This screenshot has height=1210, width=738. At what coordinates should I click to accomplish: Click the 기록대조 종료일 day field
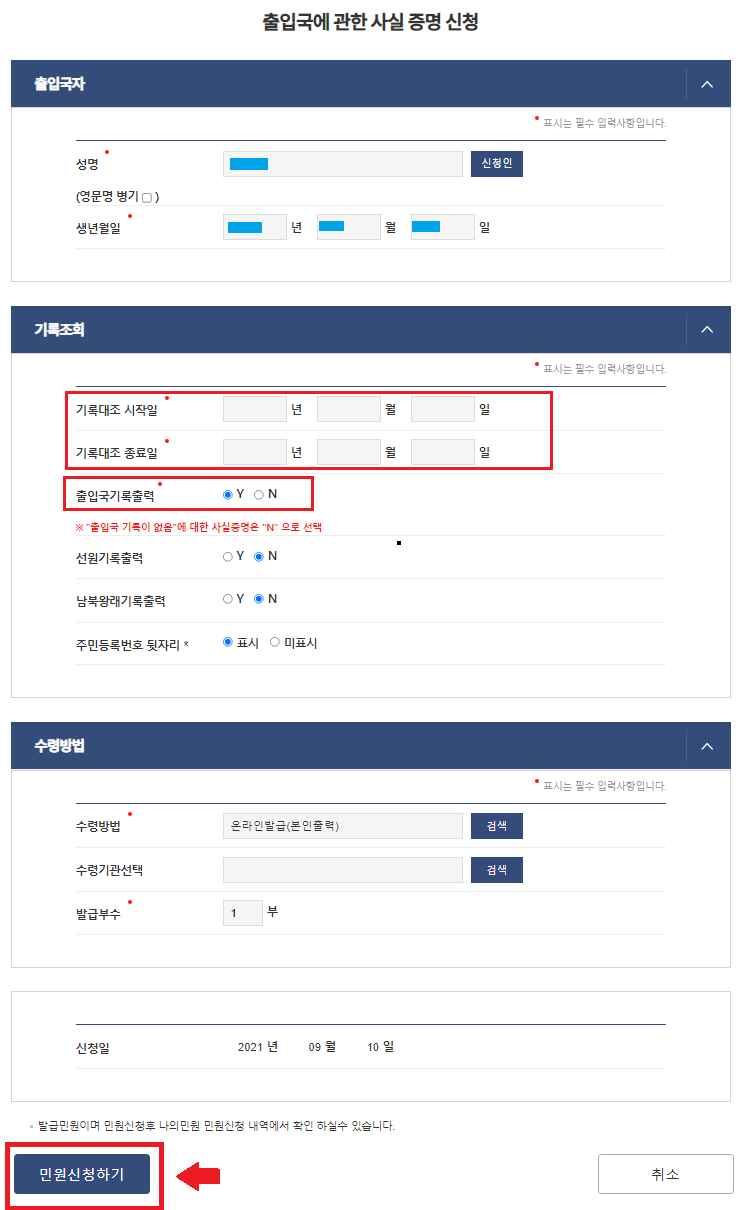pyautogui.click(x=443, y=452)
